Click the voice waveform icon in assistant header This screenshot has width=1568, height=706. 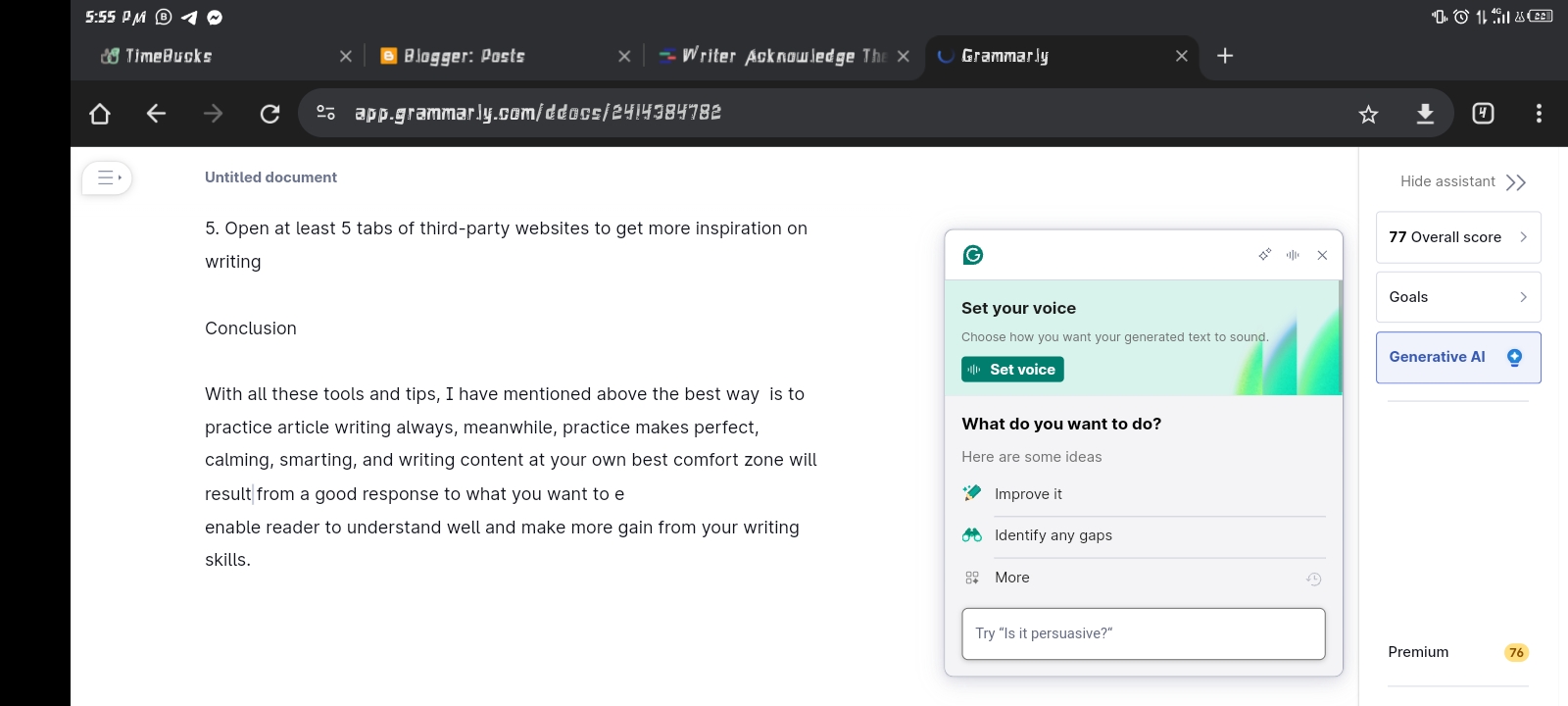tap(1293, 255)
